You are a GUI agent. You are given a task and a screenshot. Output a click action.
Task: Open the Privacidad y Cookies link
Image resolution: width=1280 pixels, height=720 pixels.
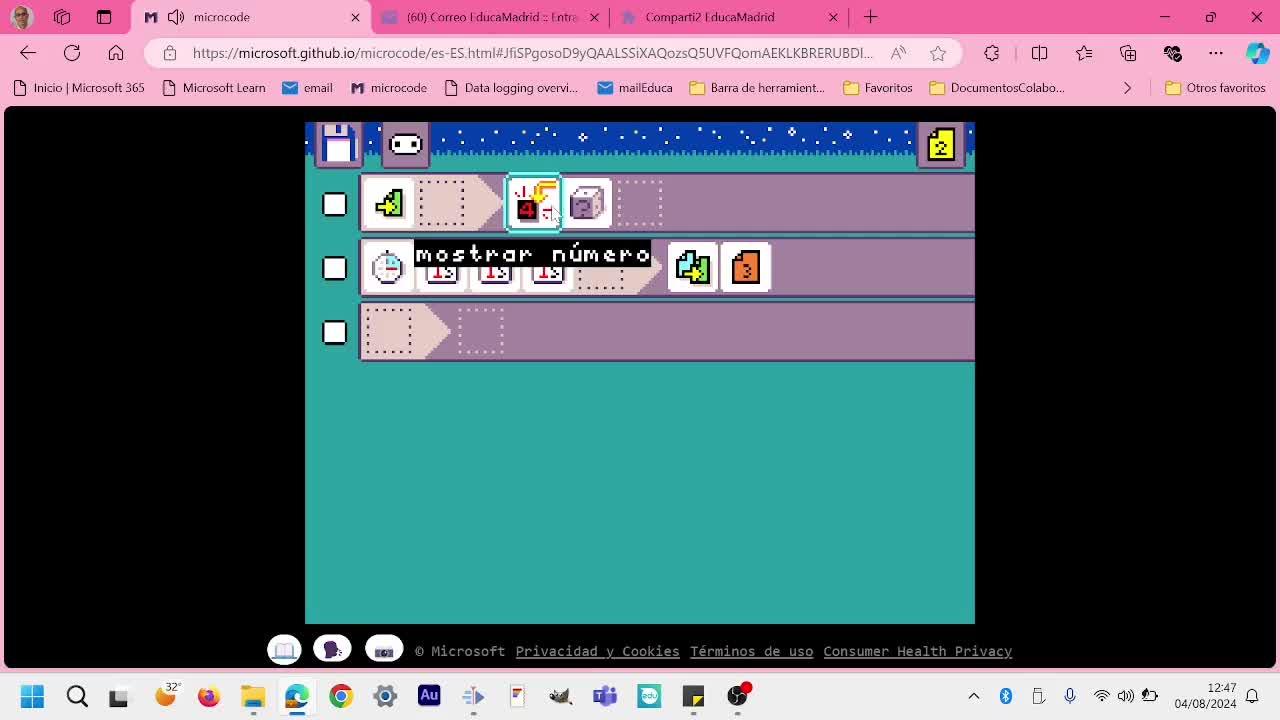click(x=597, y=651)
